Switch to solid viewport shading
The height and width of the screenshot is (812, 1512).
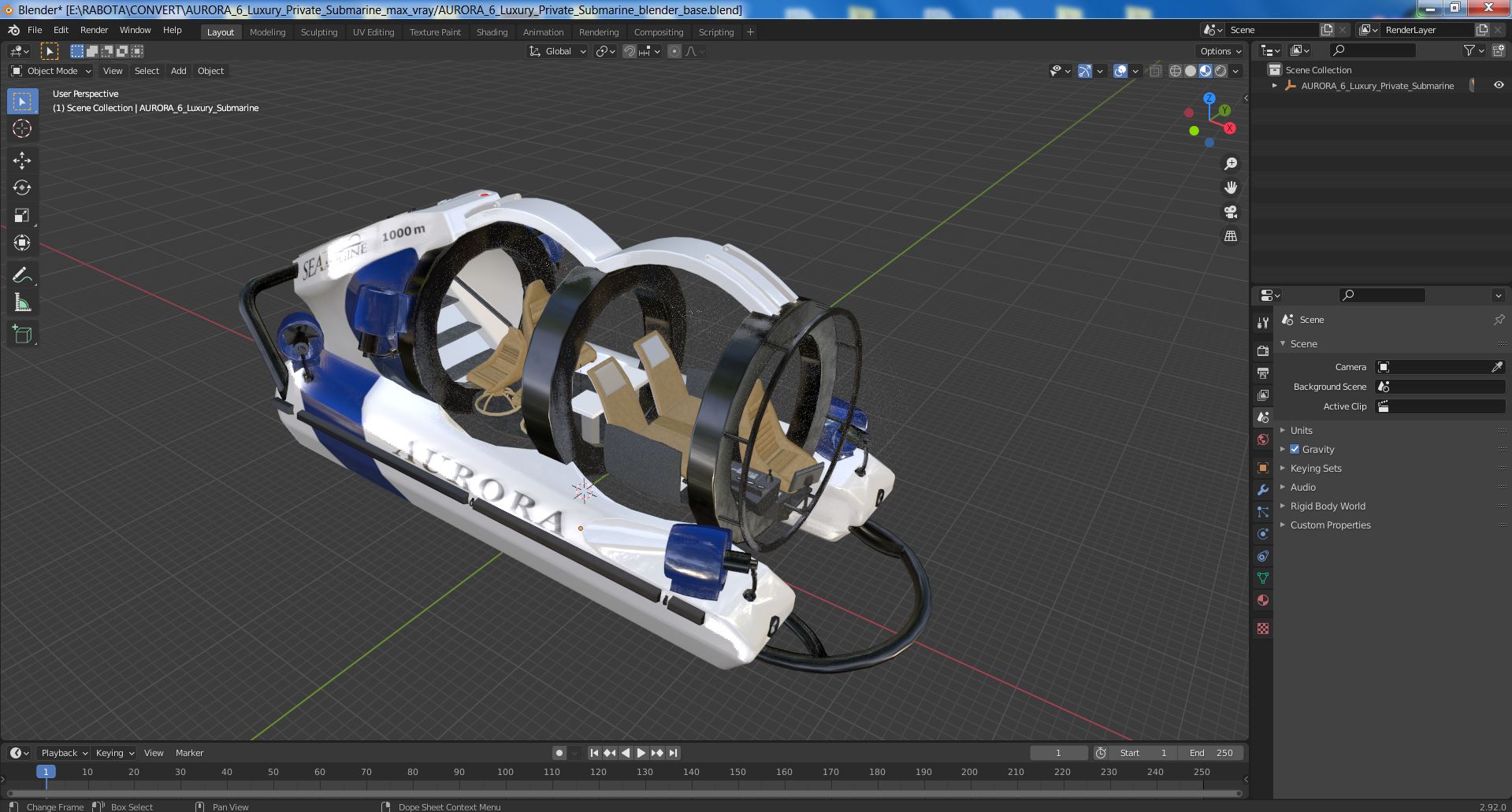[x=1191, y=71]
